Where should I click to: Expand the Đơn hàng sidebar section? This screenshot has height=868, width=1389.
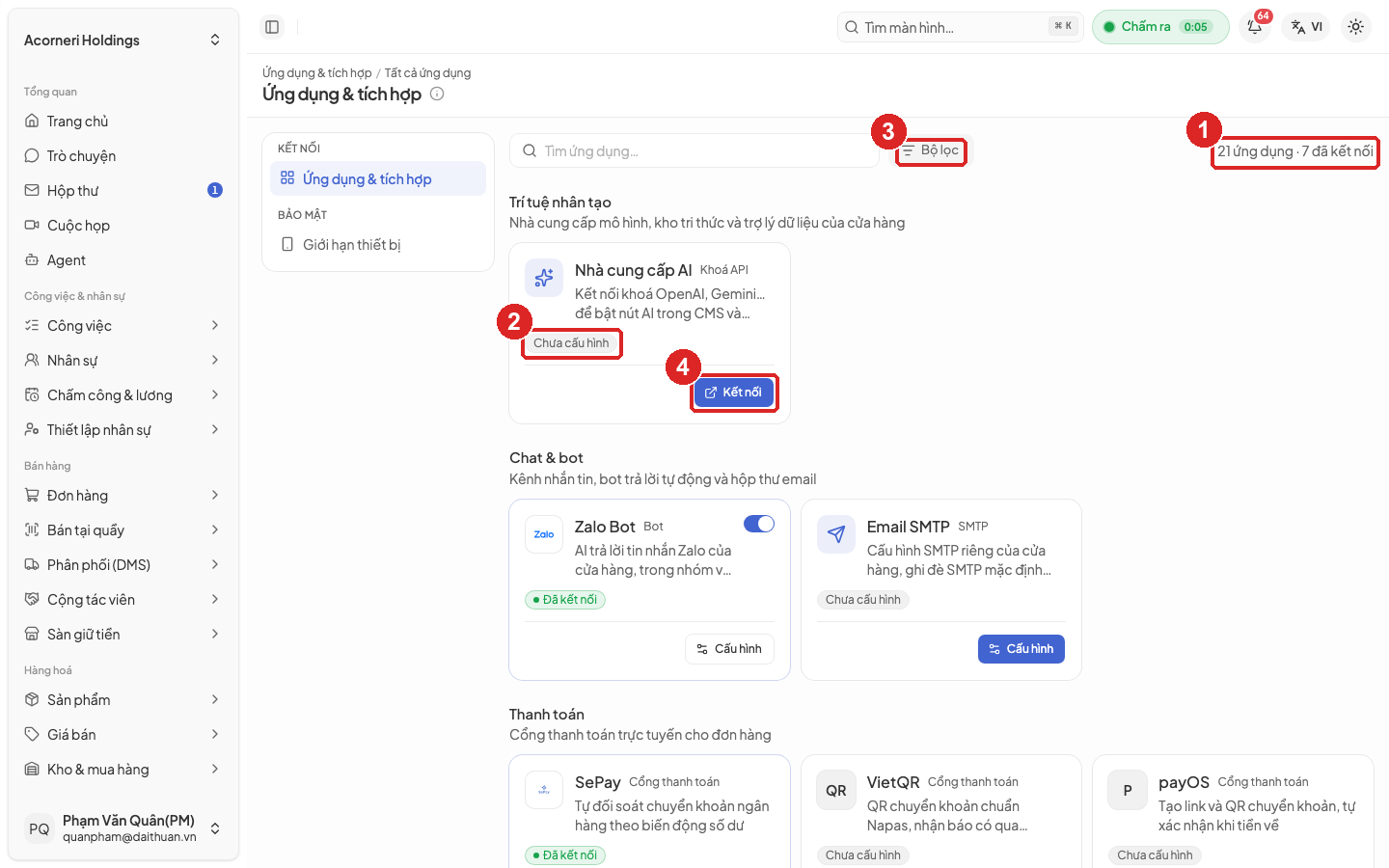tap(123, 496)
